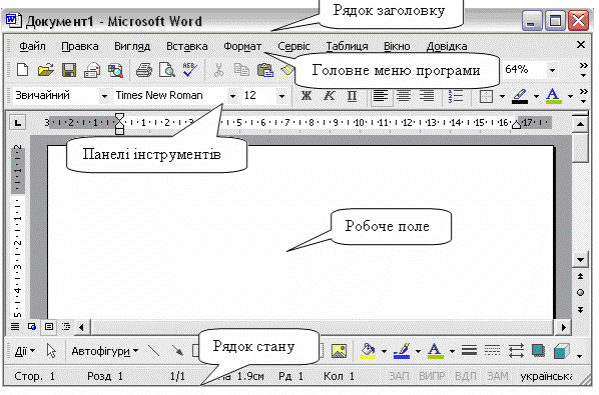599x395 pixels.
Task: Insert picture from drawing toolbar
Action: [x=339, y=351]
